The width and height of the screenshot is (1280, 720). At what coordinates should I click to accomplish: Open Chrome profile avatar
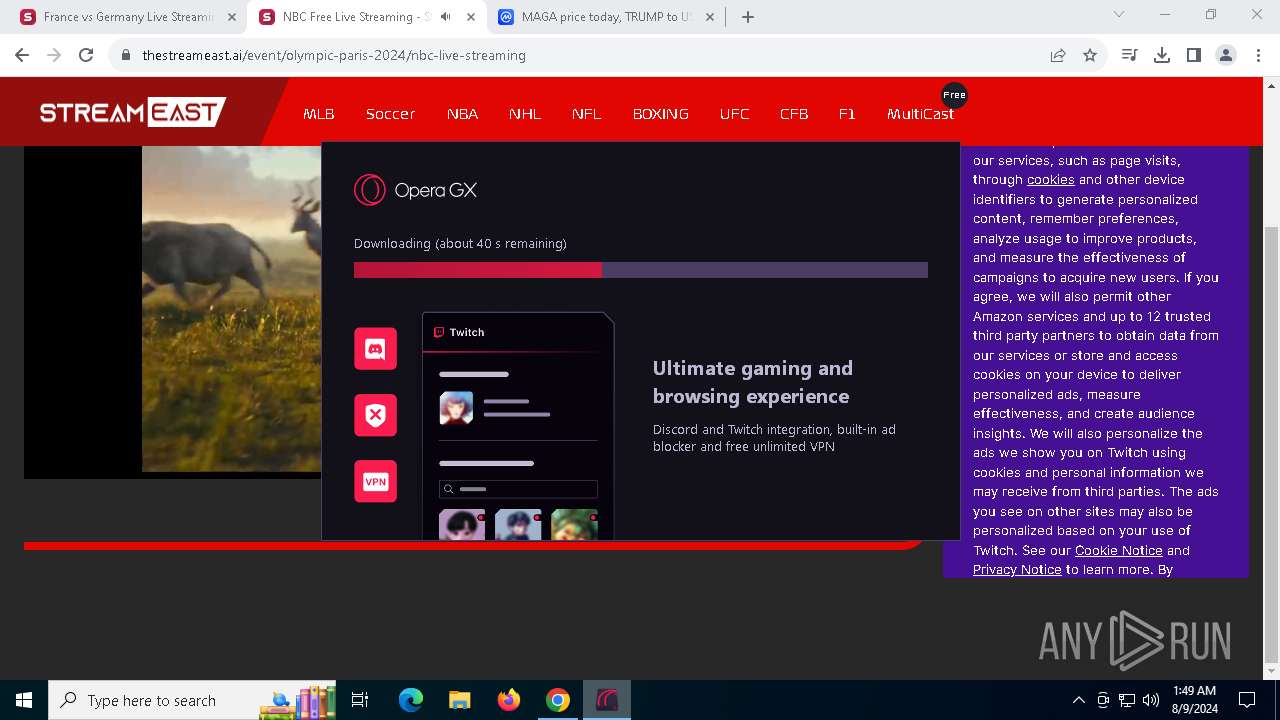[1226, 55]
